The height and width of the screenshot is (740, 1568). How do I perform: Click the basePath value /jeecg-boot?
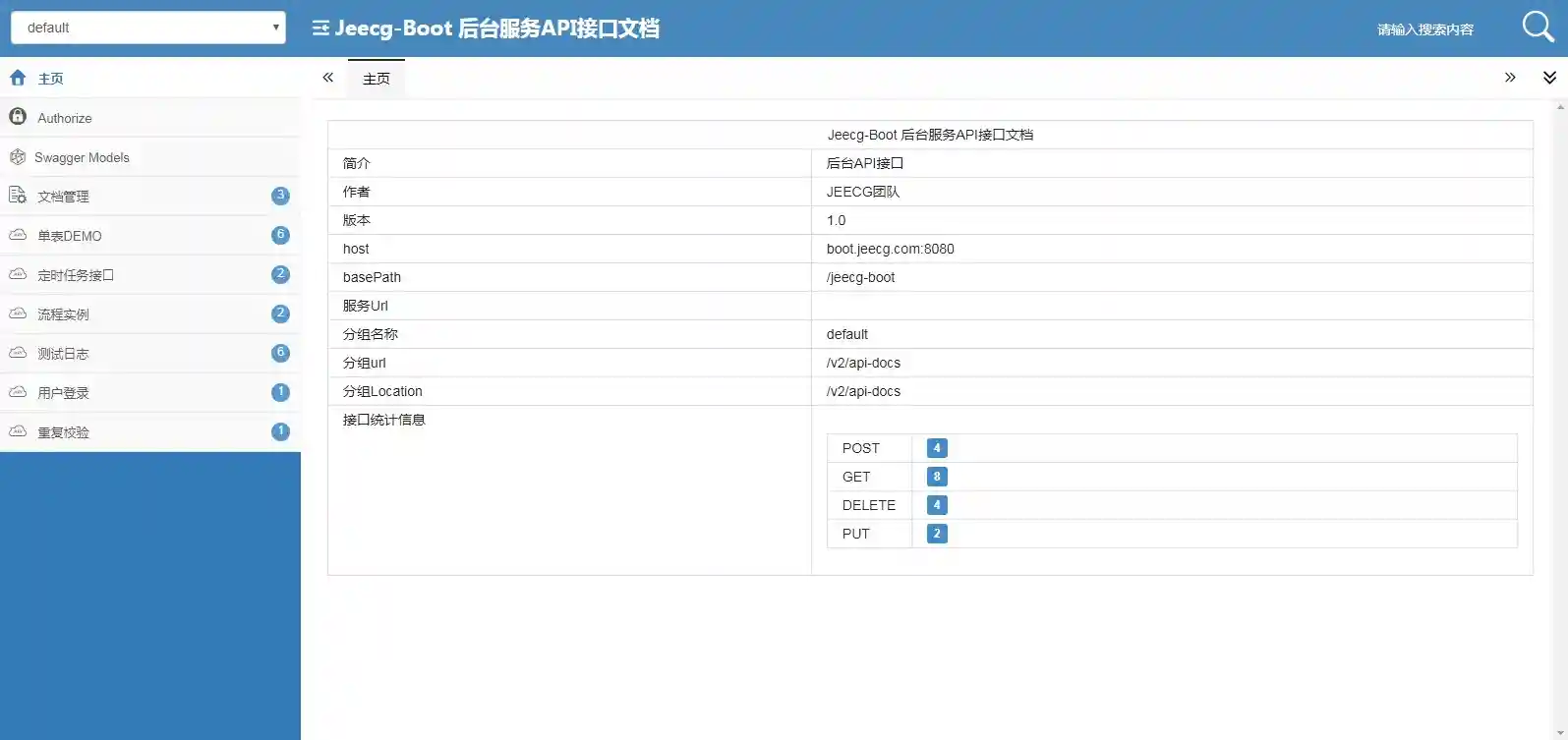click(861, 277)
